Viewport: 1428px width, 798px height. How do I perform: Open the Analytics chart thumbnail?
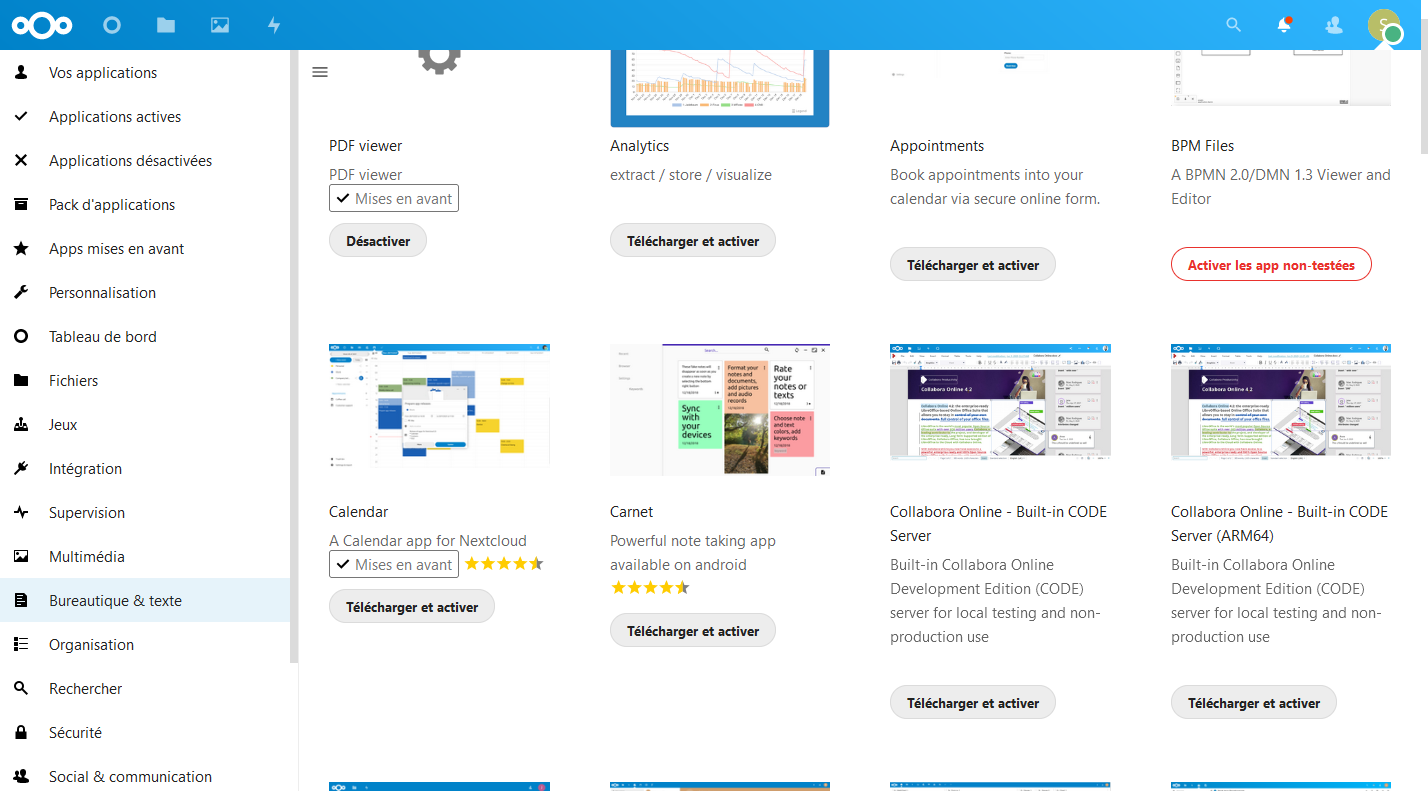tap(720, 89)
